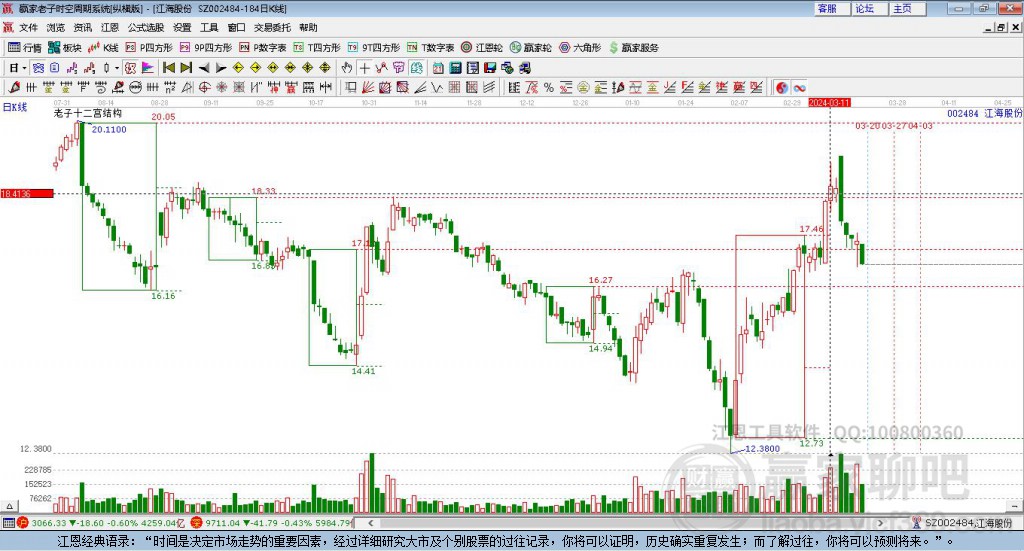Click the infinity symbol icon
Viewport: 1024px width, 551px height.
(799, 87)
